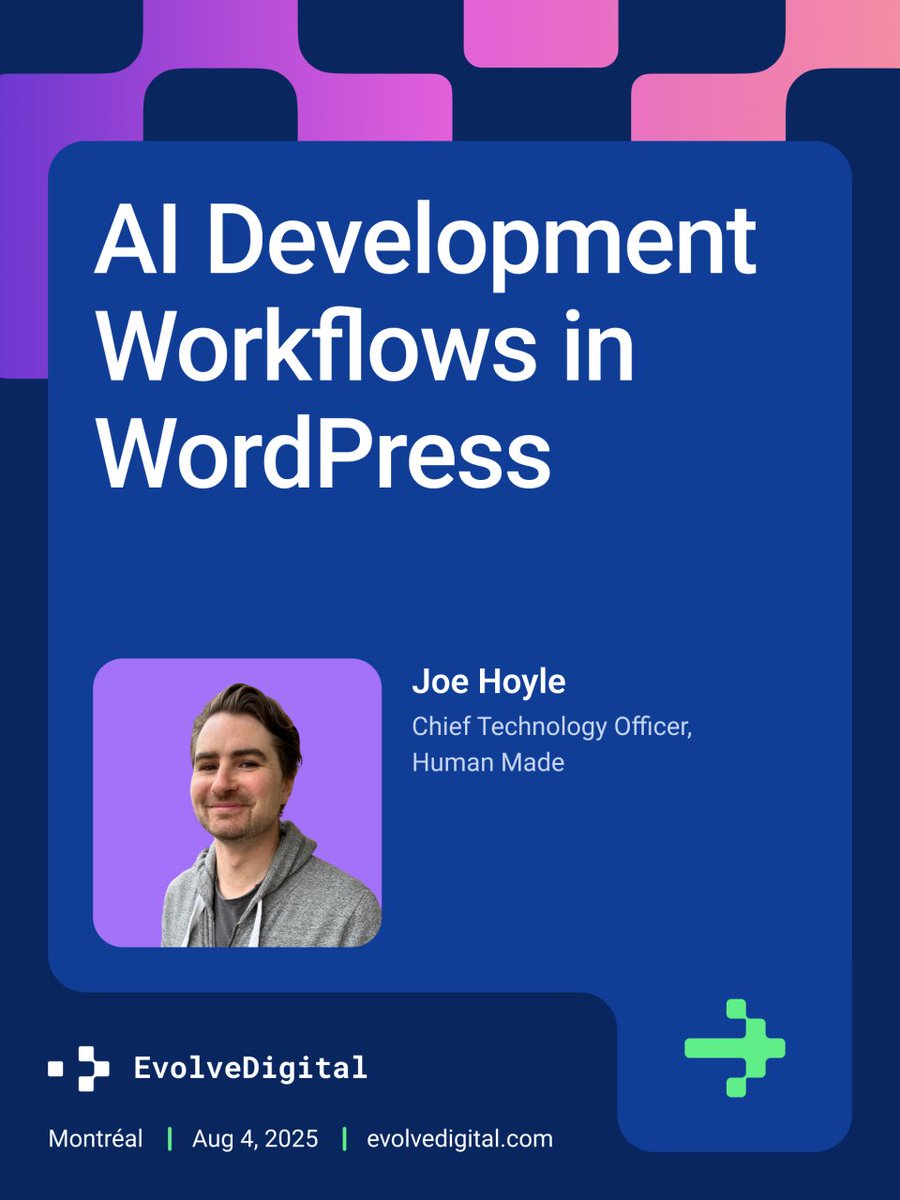The height and width of the screenshot is (1200, 900).
Task: Open the evolvedigital.com link
Action: pyautogui.click(x=460, y=1138)
